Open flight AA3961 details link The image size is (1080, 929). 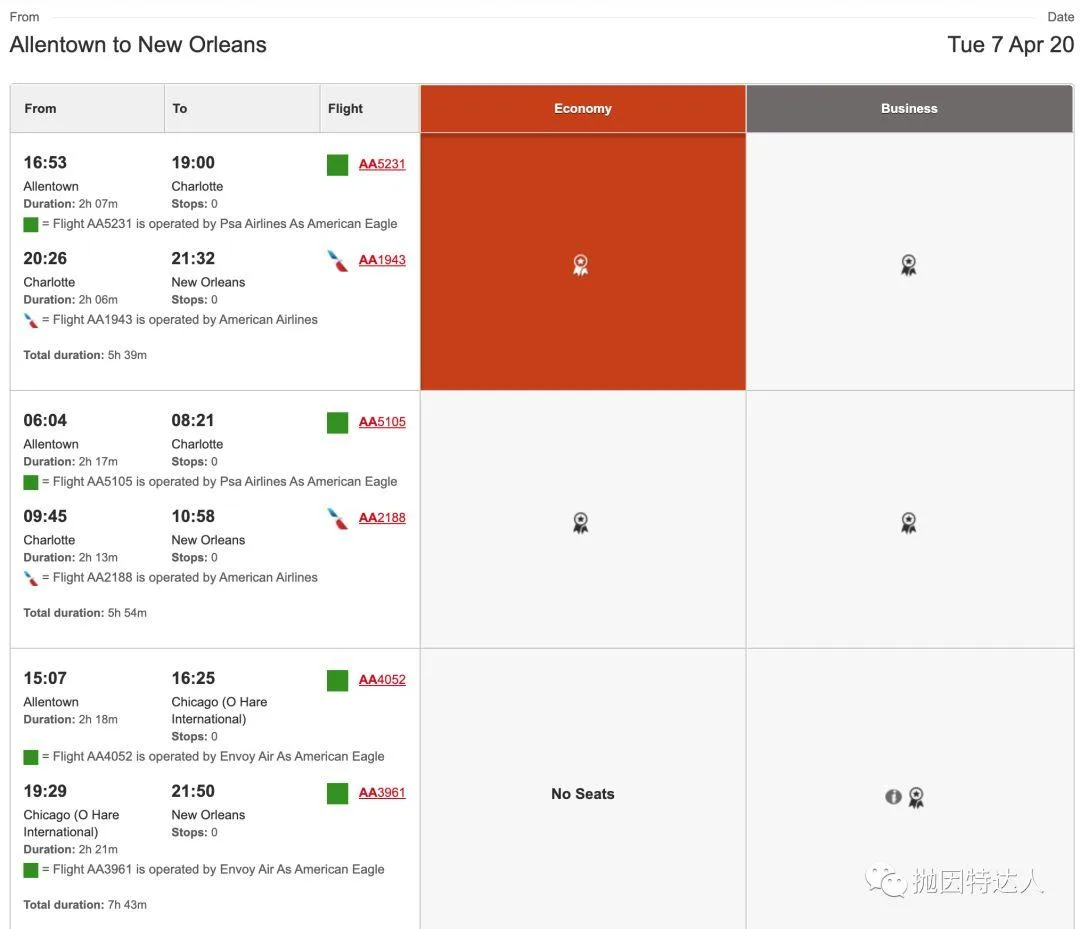click(x=382, y=793)
